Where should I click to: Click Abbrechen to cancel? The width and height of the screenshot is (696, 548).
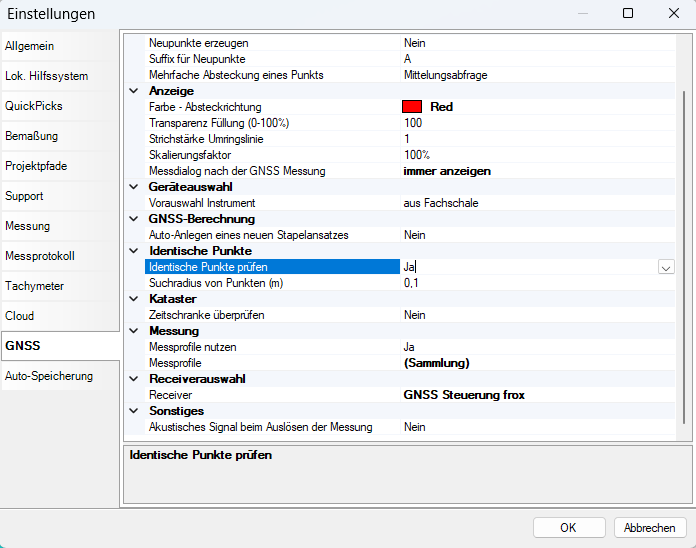[x=649, y=527]
